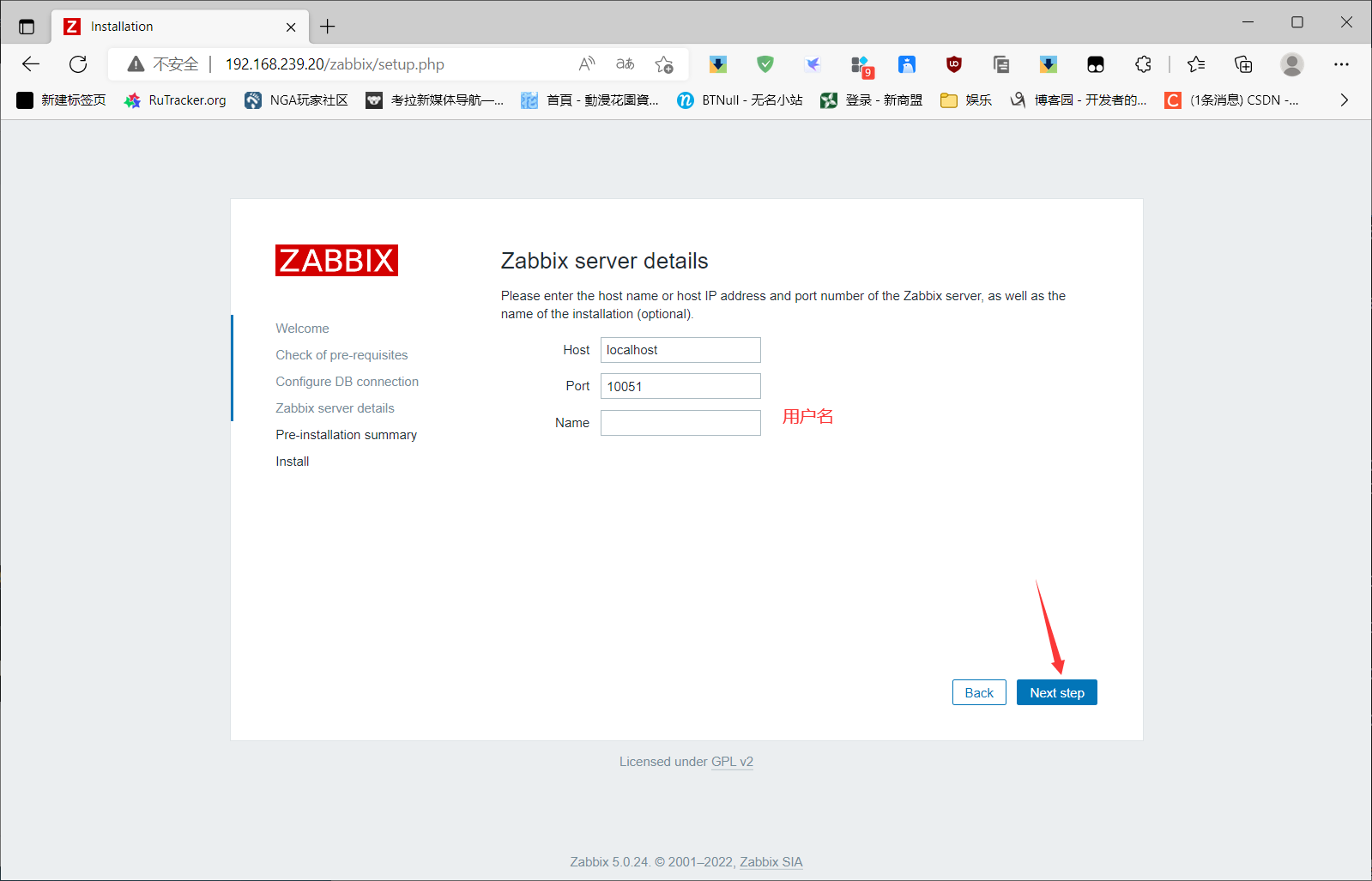Select the Port input field
1372x881 pixels.
(x=680, y=386)
